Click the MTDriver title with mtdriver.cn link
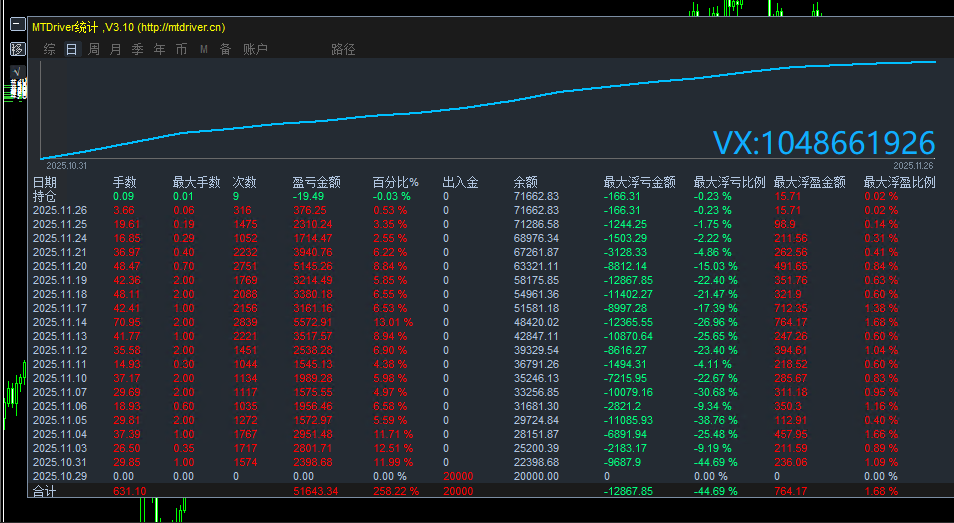 point(125,27)
